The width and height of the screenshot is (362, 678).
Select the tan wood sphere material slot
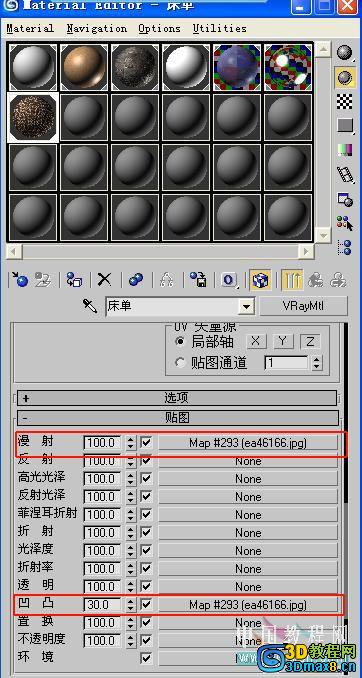[x=84, y=67]
